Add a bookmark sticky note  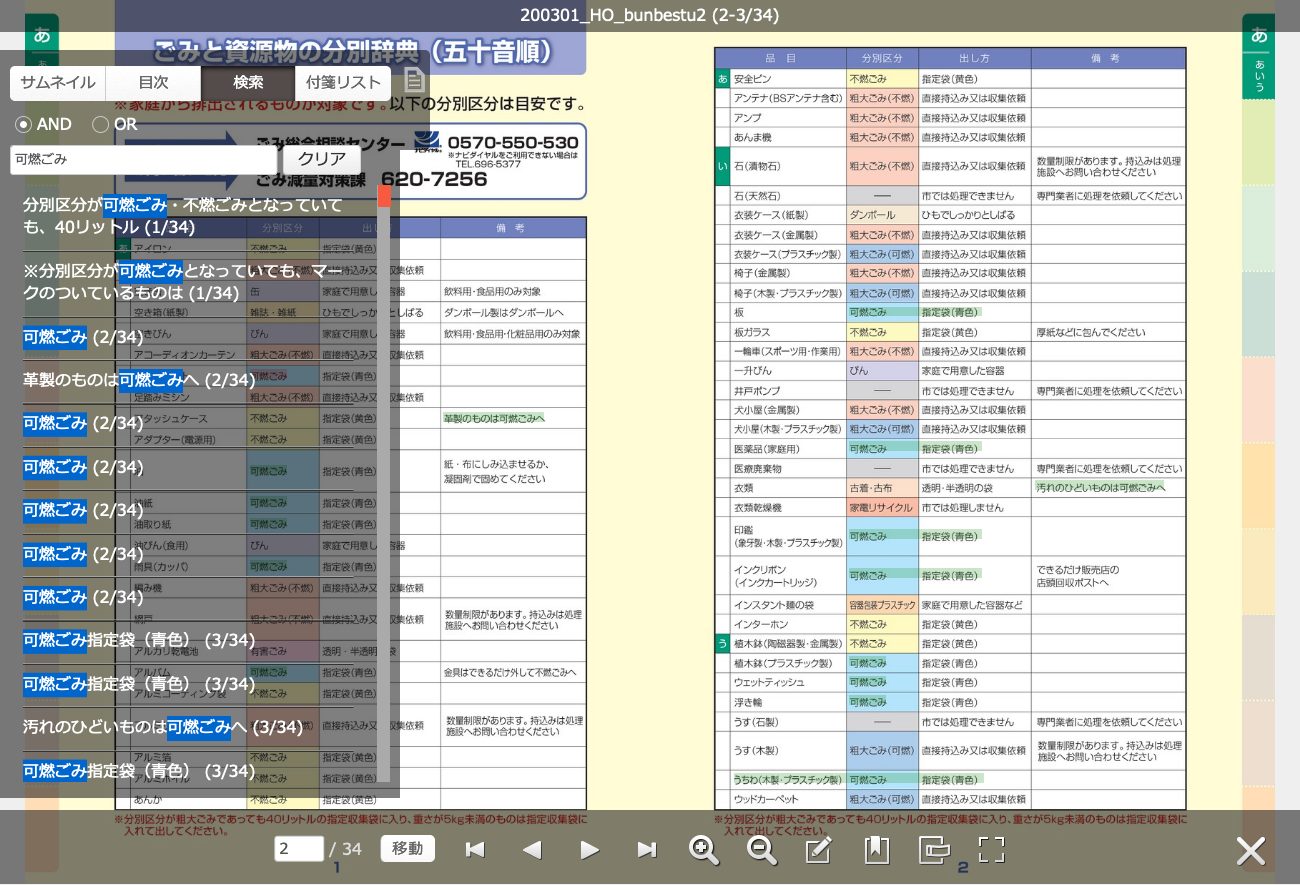point(876,850)
